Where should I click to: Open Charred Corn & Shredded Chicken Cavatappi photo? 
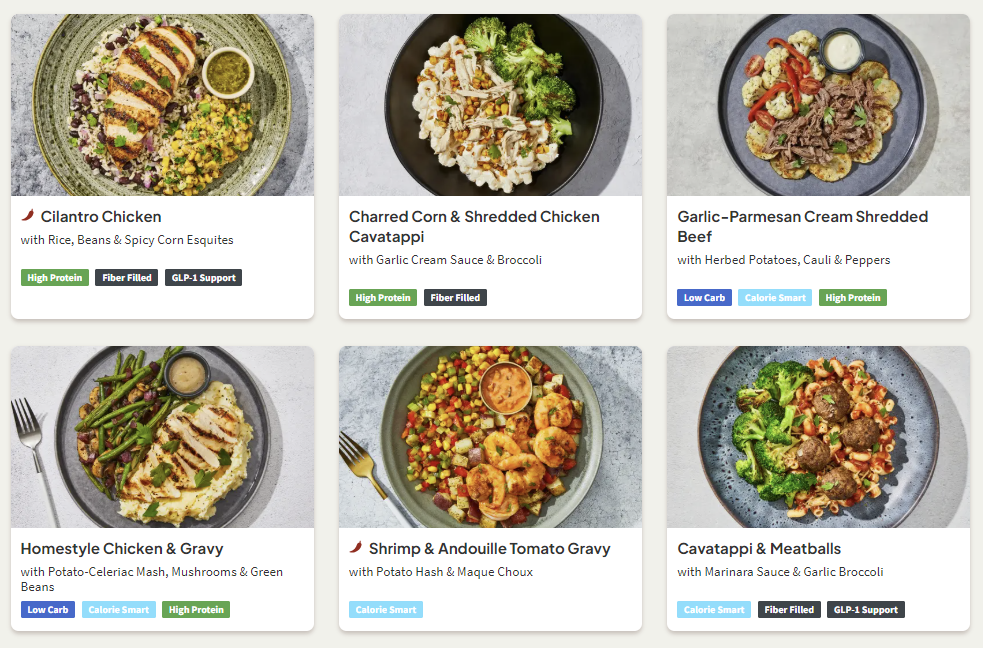click(490, 105)
